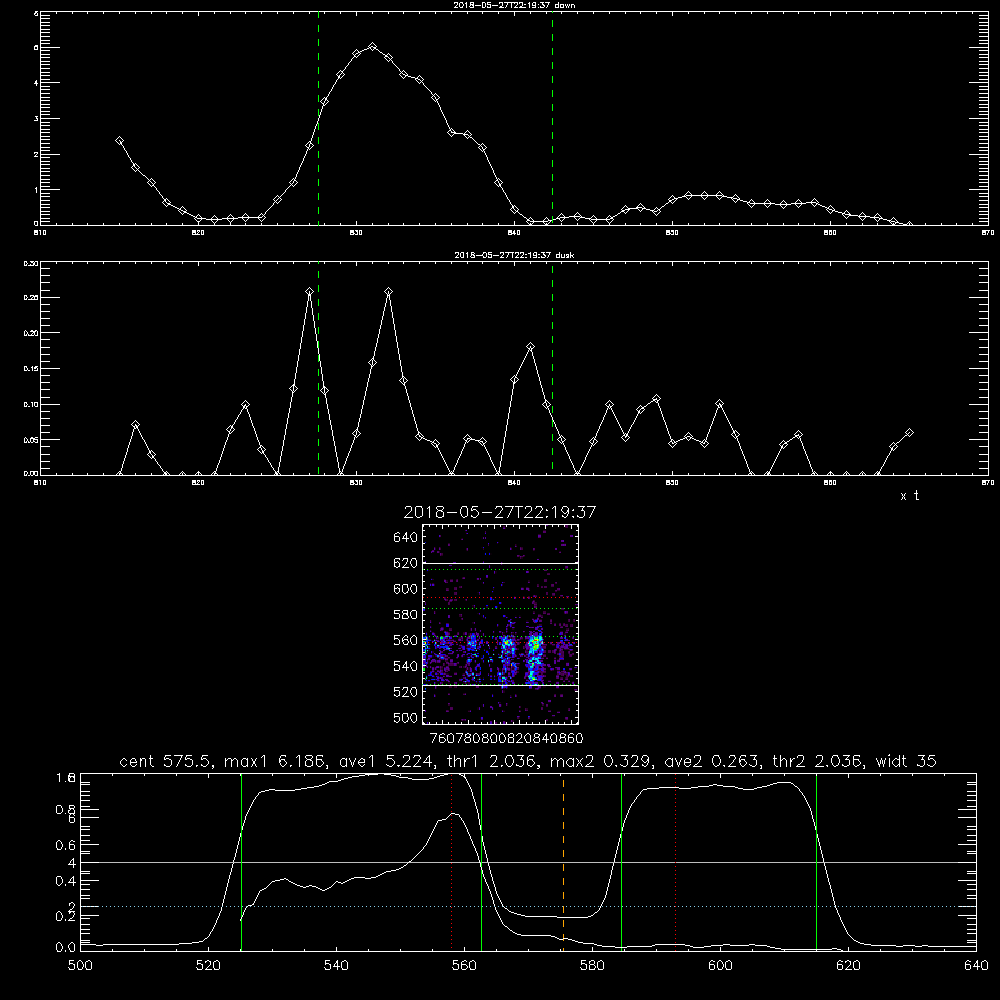Click x-axis label '540' on bottom plot
Viewport: 1000px width, 1000px height.
336,966
